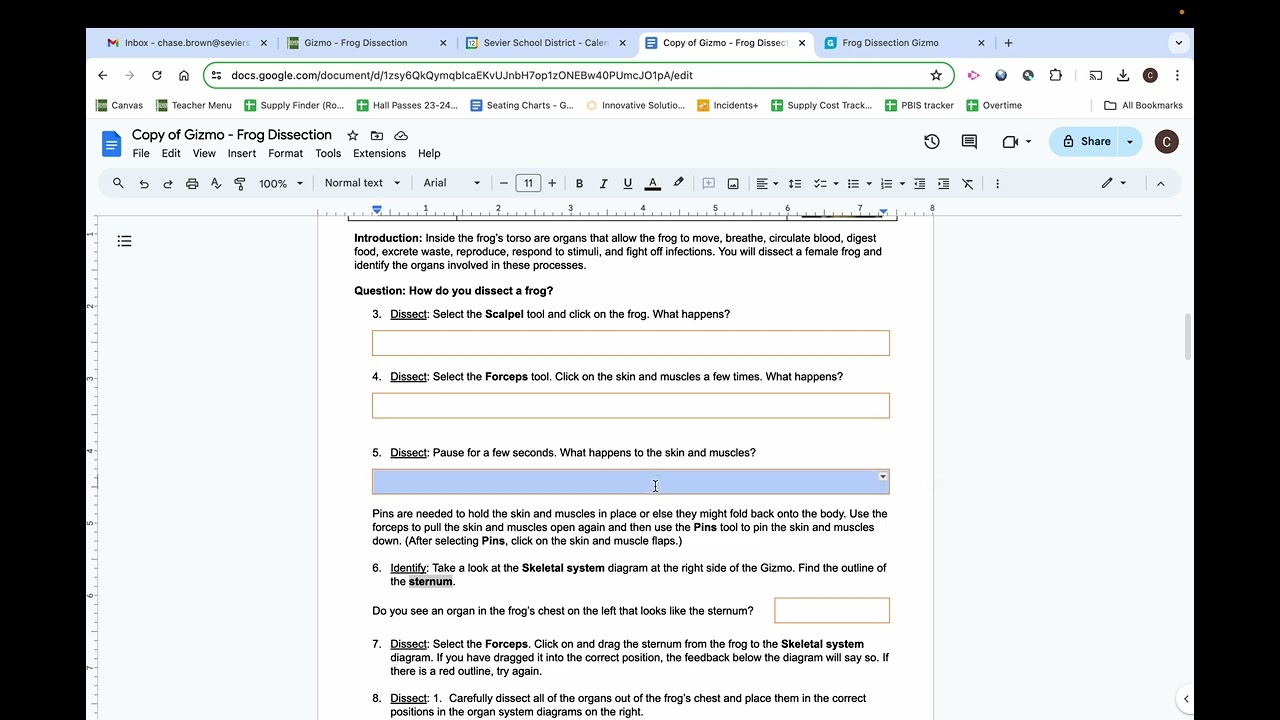1280x720 pixels.
Task: Start a video call with the camera icon
Action: click(1010, 142)
